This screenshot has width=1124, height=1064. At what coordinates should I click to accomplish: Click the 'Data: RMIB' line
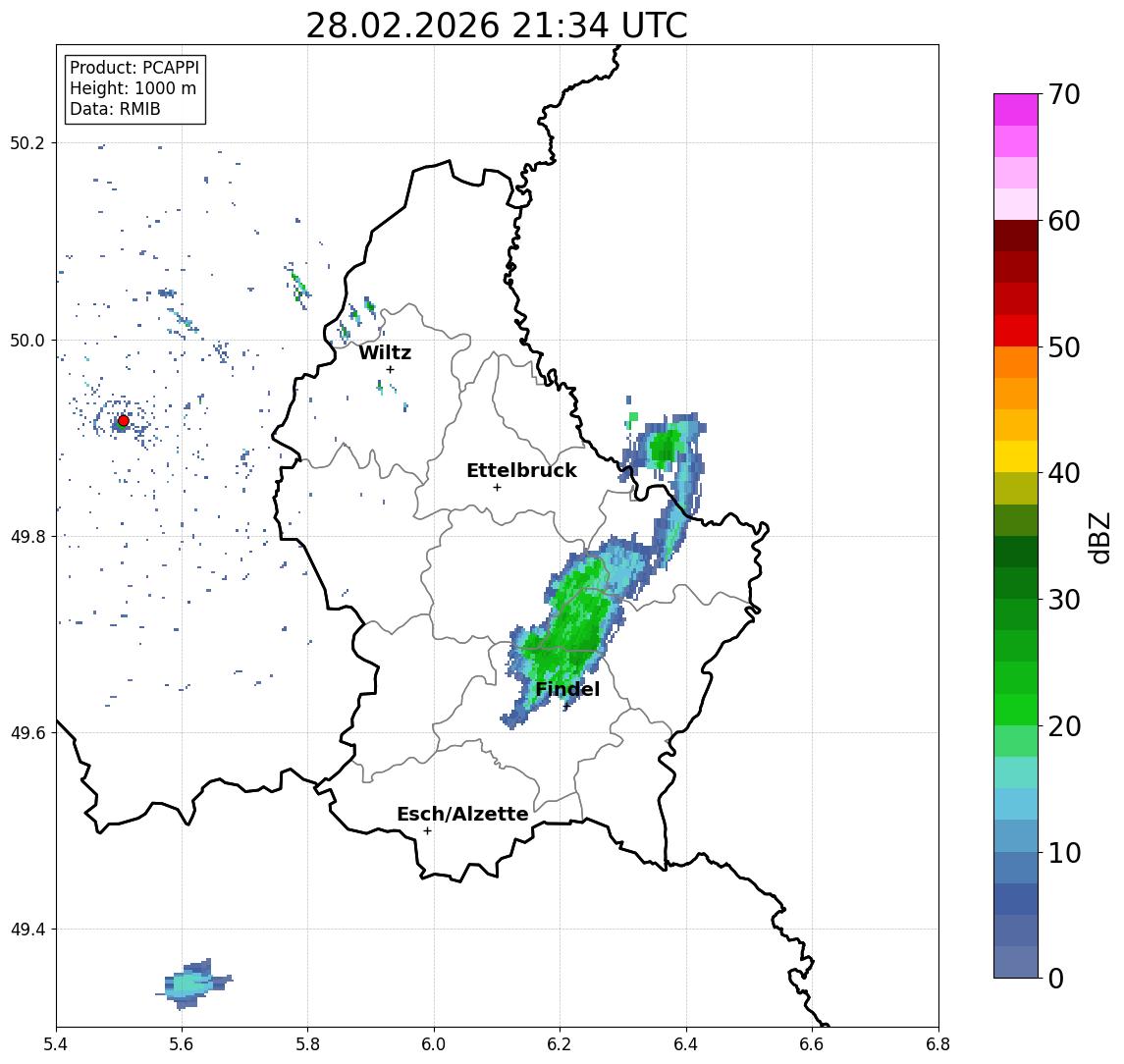(115, 109)
